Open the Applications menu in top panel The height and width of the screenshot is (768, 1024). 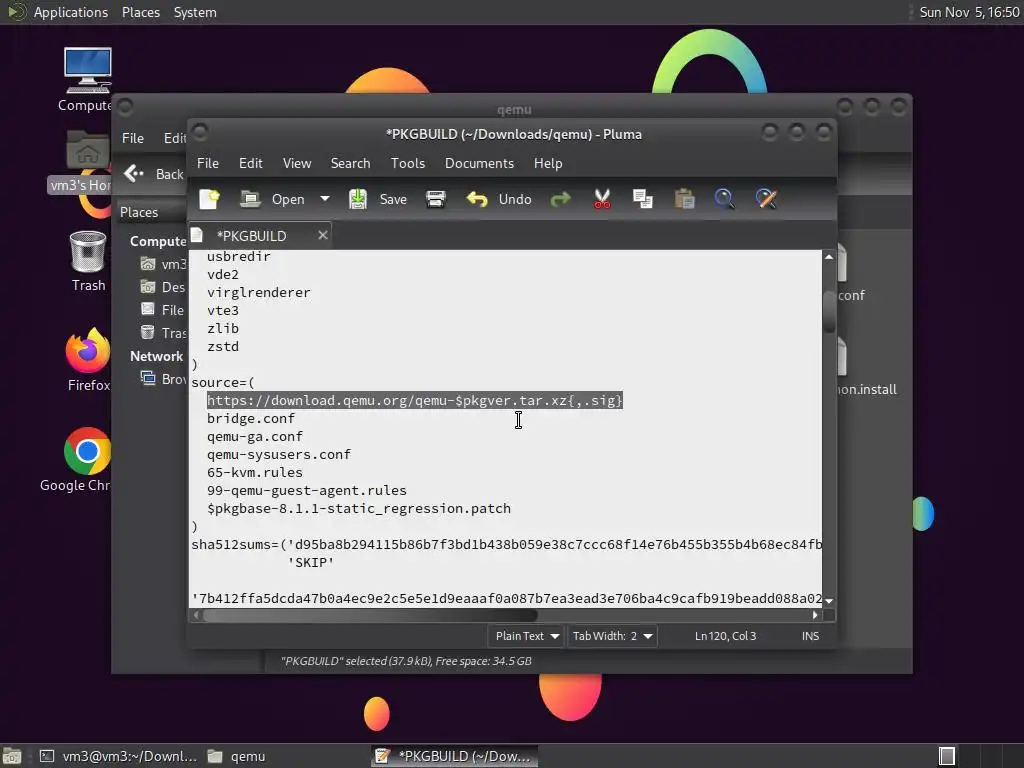tap(71, 12)
